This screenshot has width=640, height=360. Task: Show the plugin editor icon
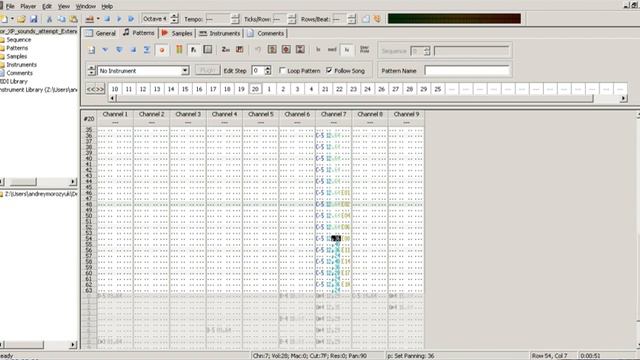pos(193,50)
